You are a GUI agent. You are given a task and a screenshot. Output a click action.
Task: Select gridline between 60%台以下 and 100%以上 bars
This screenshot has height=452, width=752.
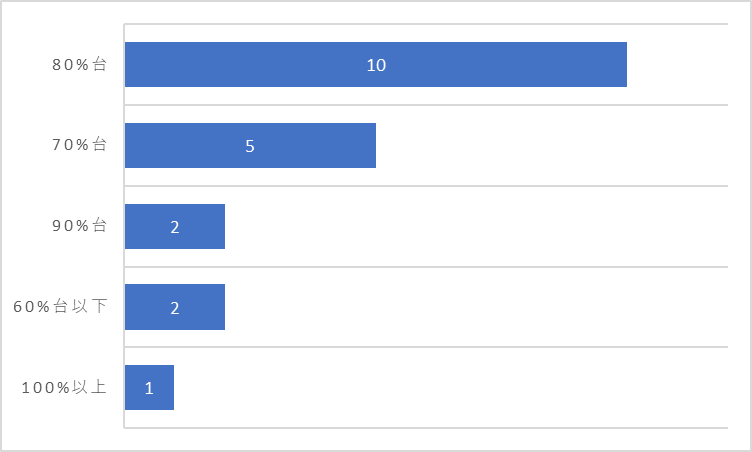pos(426,347)
